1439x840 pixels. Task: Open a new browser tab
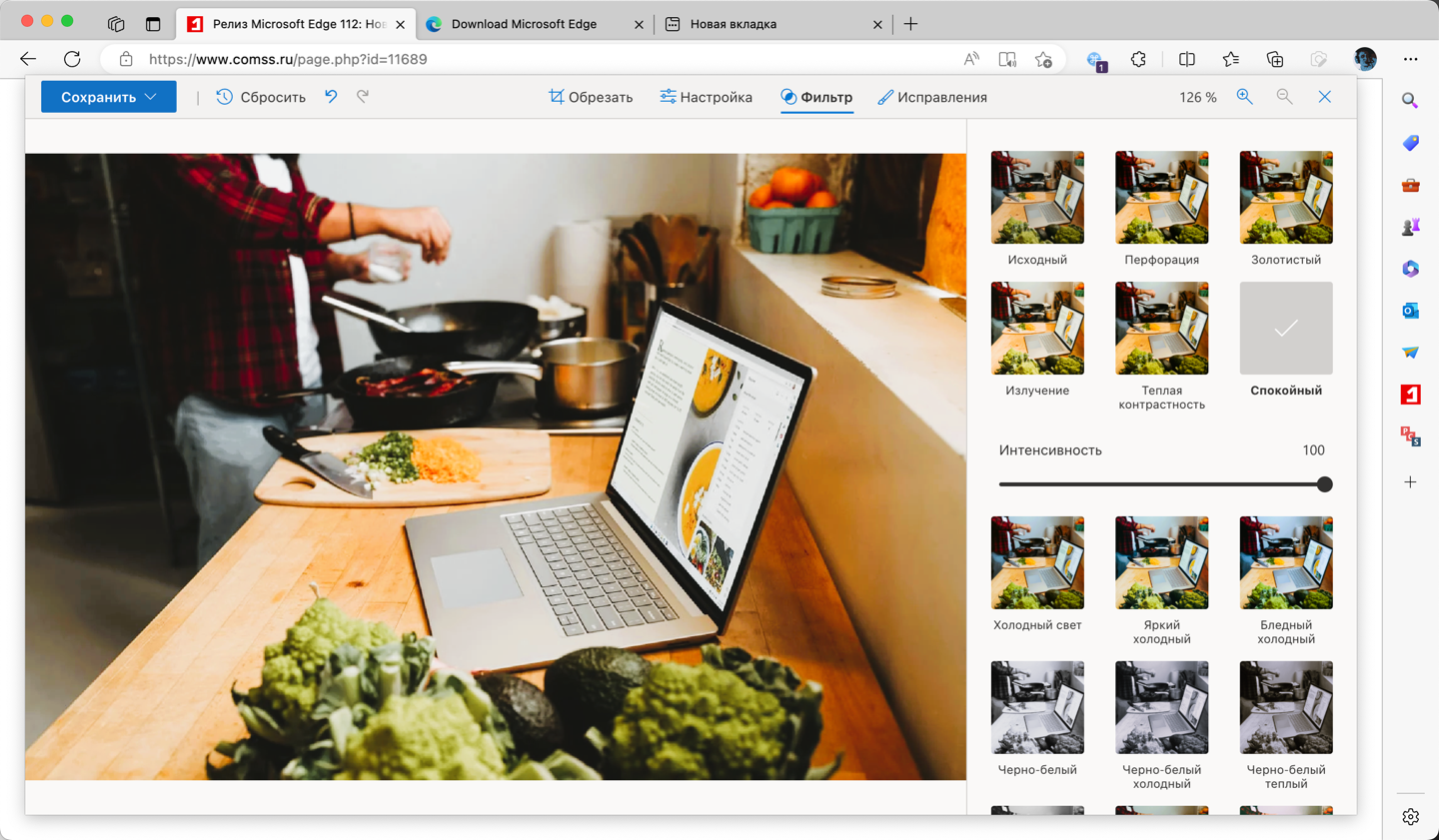point(910,24)
